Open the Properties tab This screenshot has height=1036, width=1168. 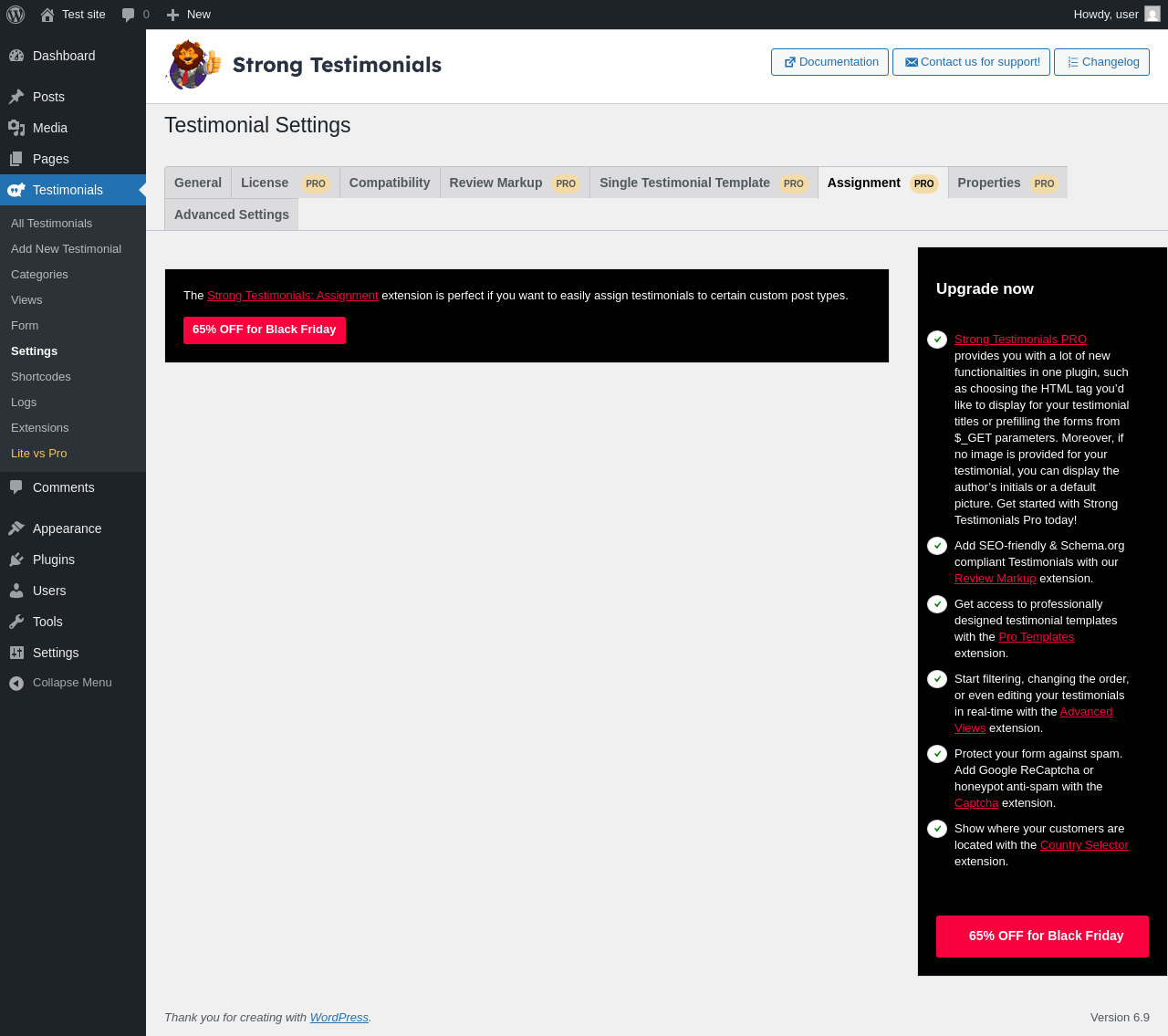[1007, 183]
